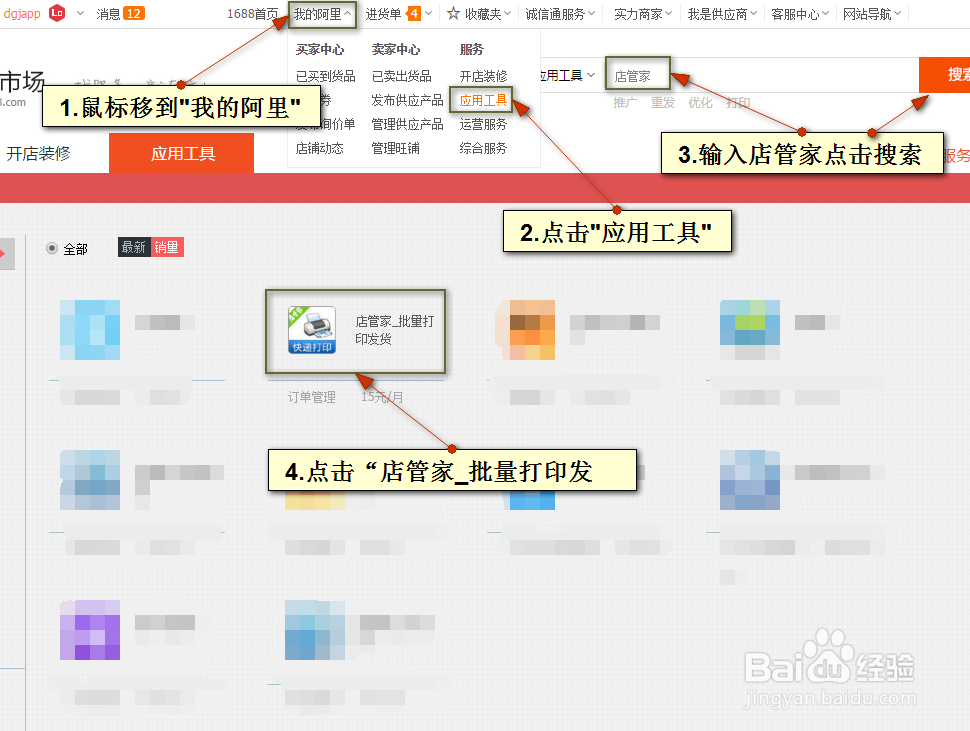The image size is (970, 731).
Task: Toggle sorting to 最新
Action: 133,246
